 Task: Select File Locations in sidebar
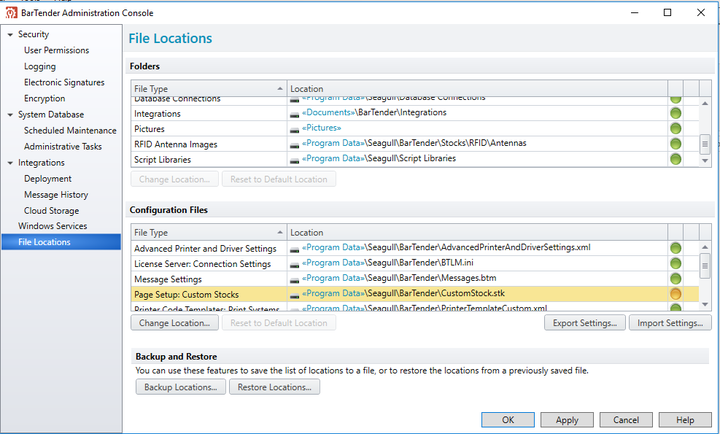click(61, 242)
